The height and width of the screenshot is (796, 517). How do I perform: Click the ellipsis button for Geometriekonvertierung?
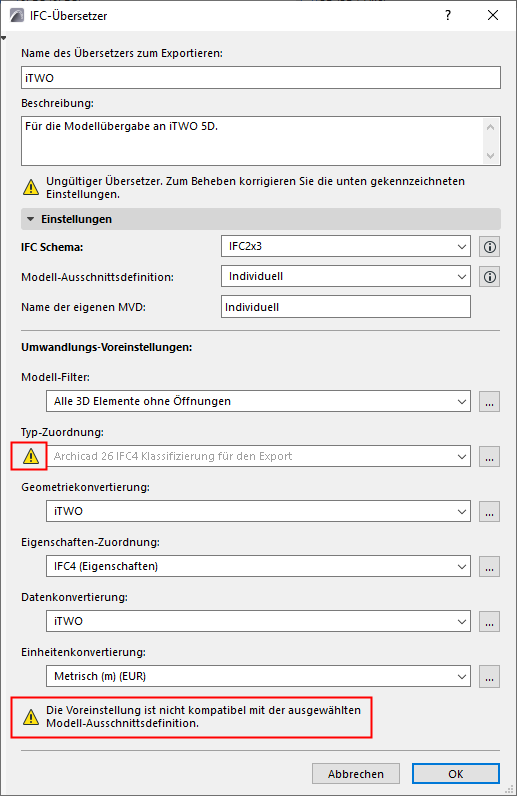[490, 512]
